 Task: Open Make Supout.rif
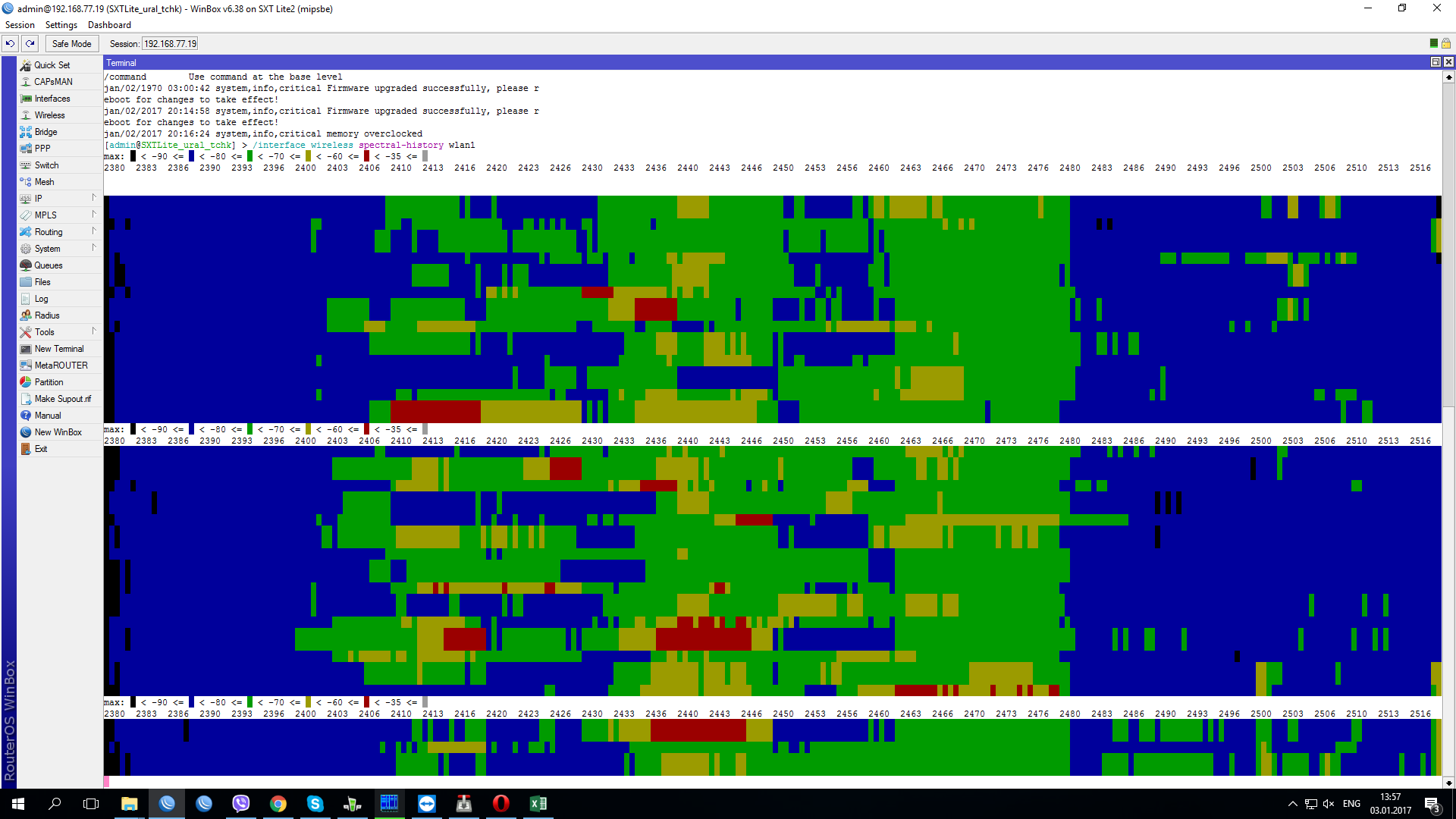[x=62, y=399]
